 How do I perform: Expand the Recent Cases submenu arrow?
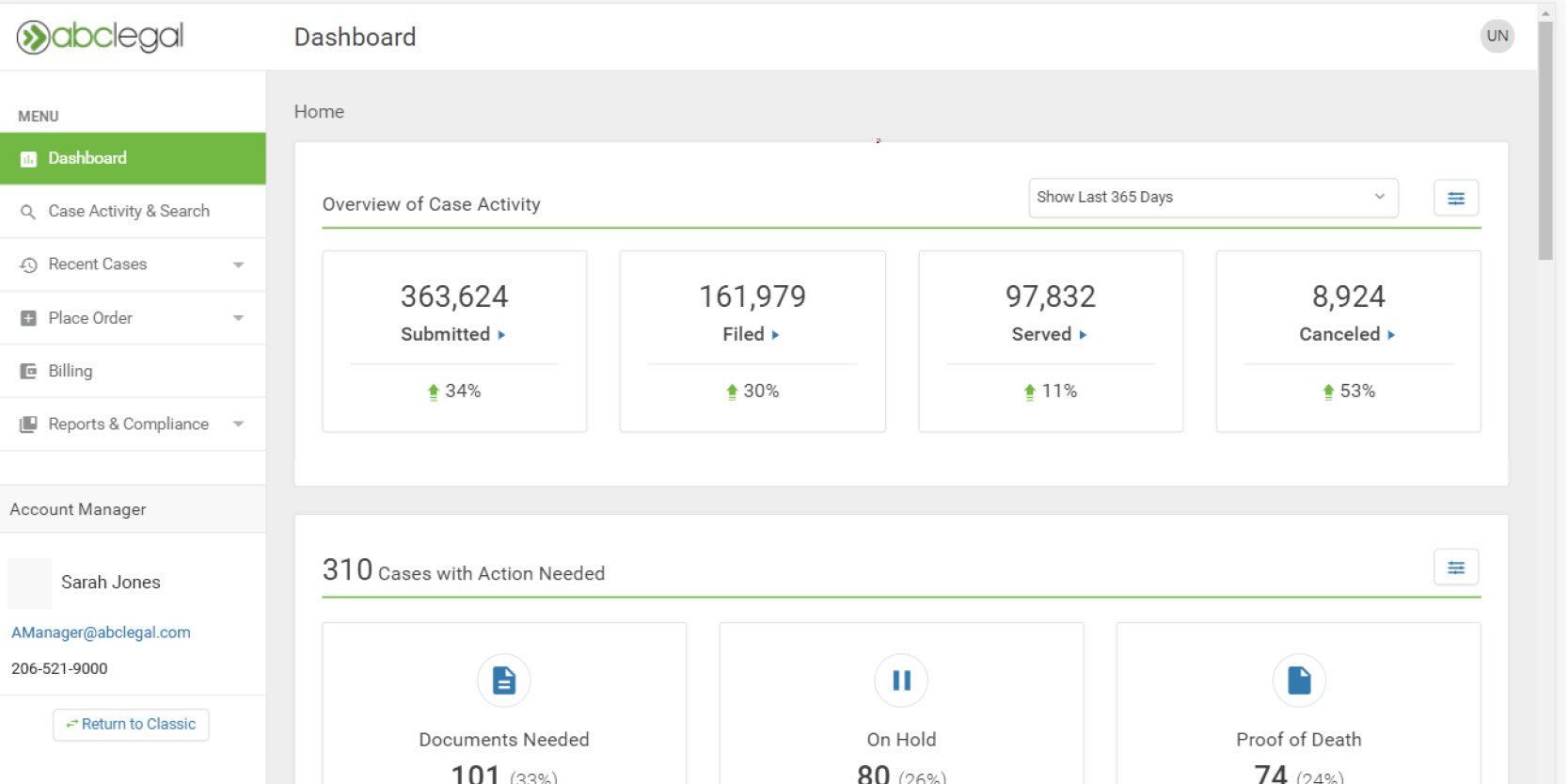coord(238,264)
